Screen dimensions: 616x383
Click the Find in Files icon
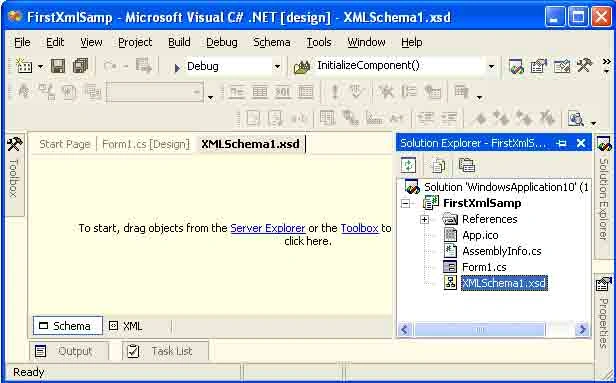[x=302, y=67]
